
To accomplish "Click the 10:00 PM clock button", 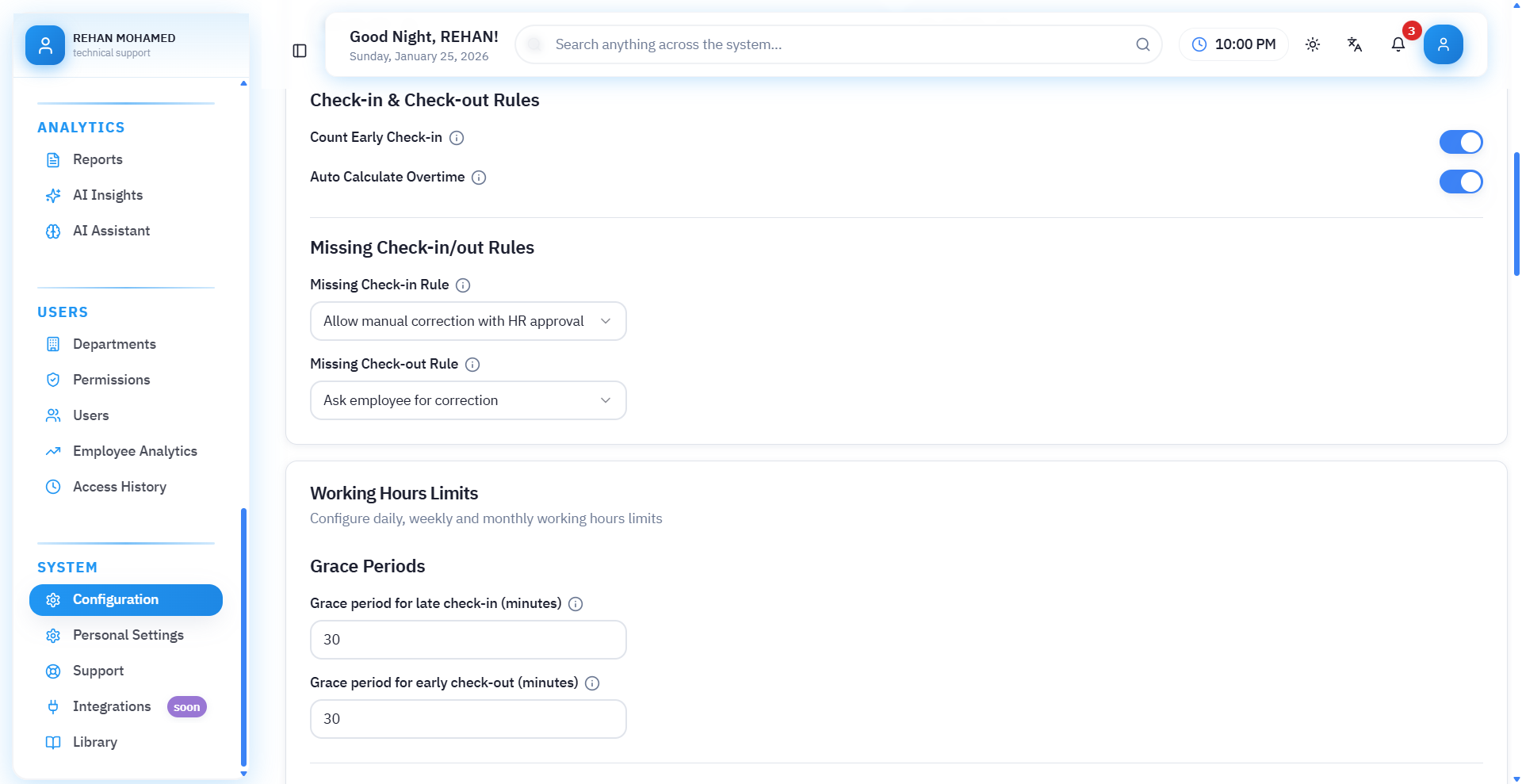I will point(1233,44).
